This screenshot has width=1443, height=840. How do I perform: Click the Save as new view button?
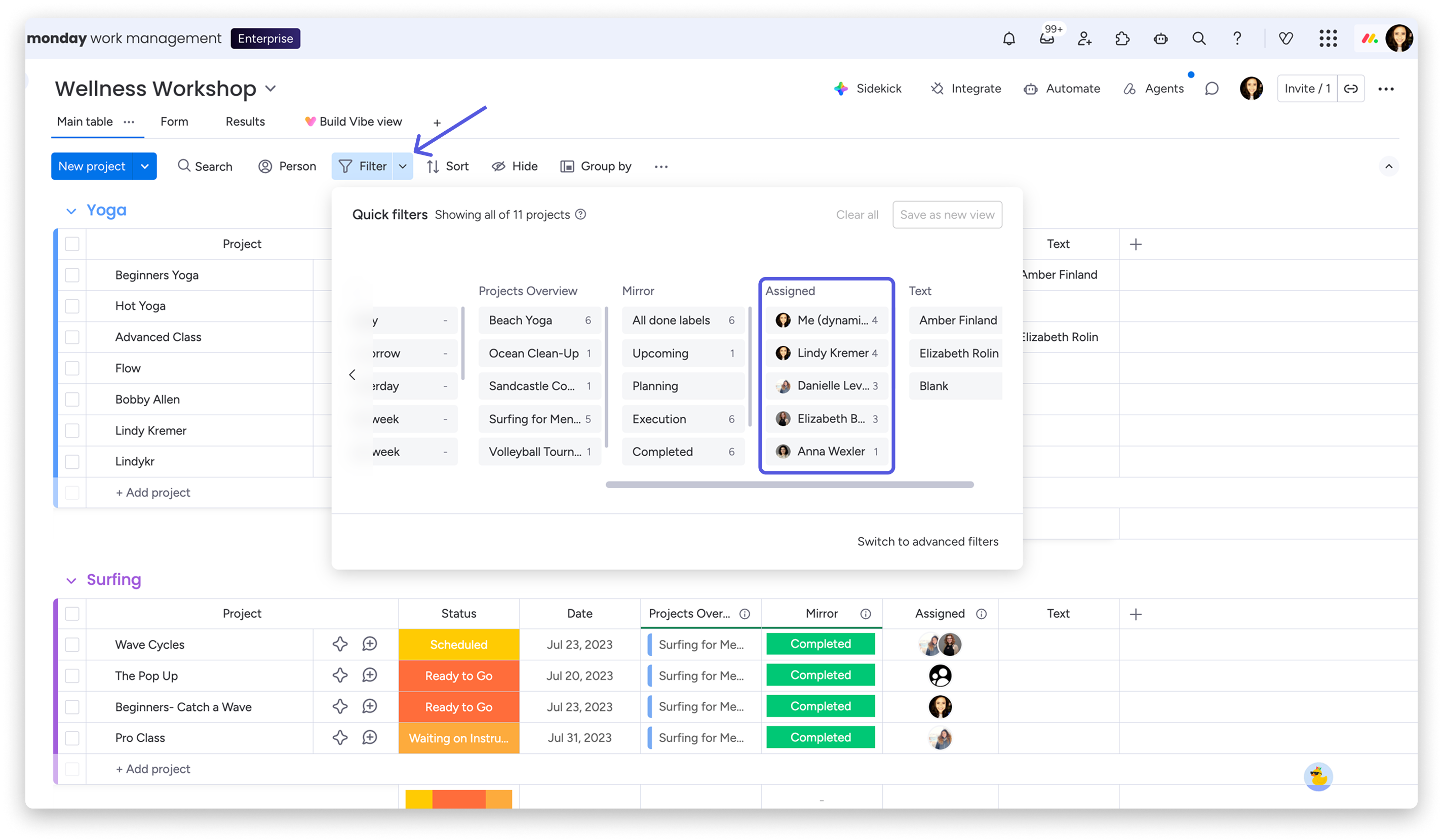(x=947, y=215)
